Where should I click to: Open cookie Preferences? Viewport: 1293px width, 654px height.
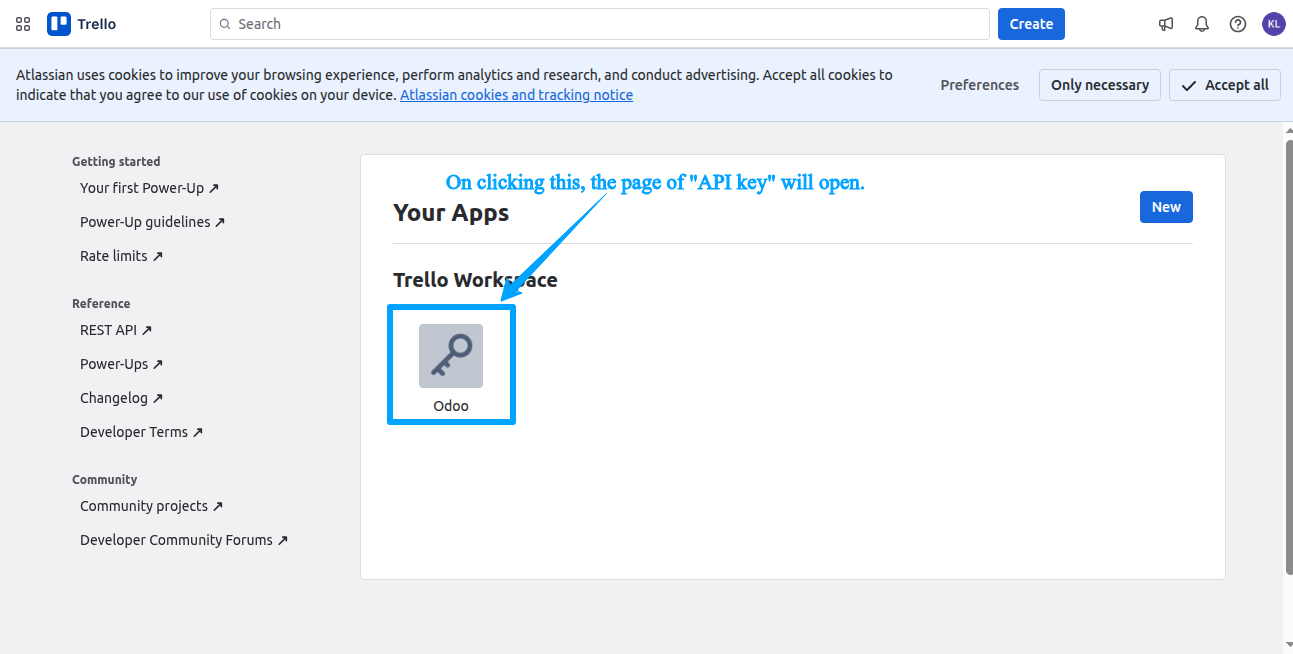tap(980, 85)
